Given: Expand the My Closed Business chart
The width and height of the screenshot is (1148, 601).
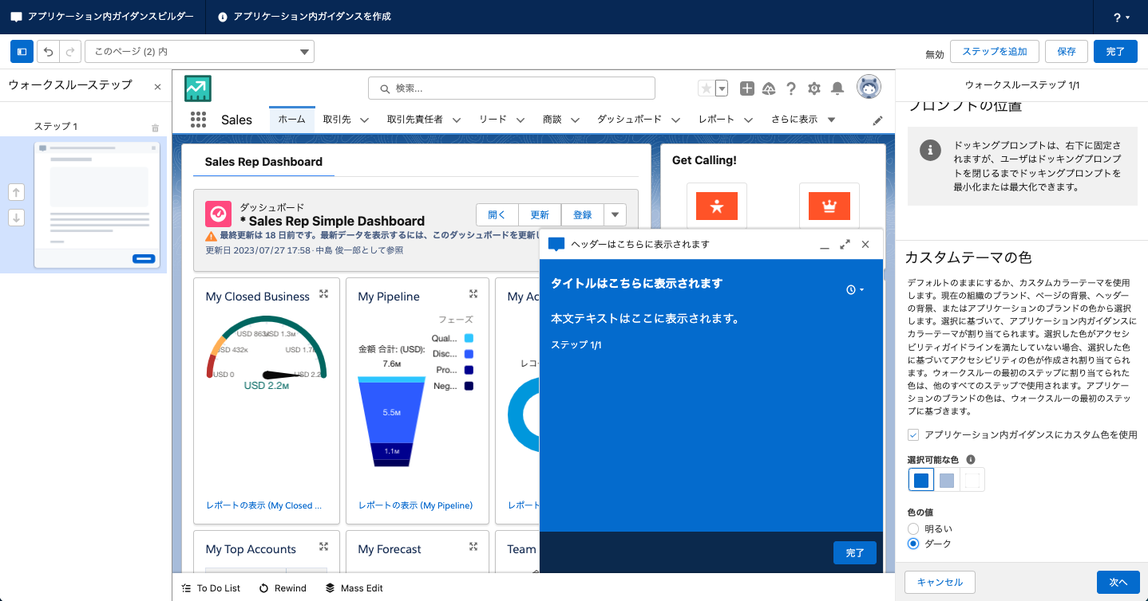Looking at the screenshot, I should 324,294.
